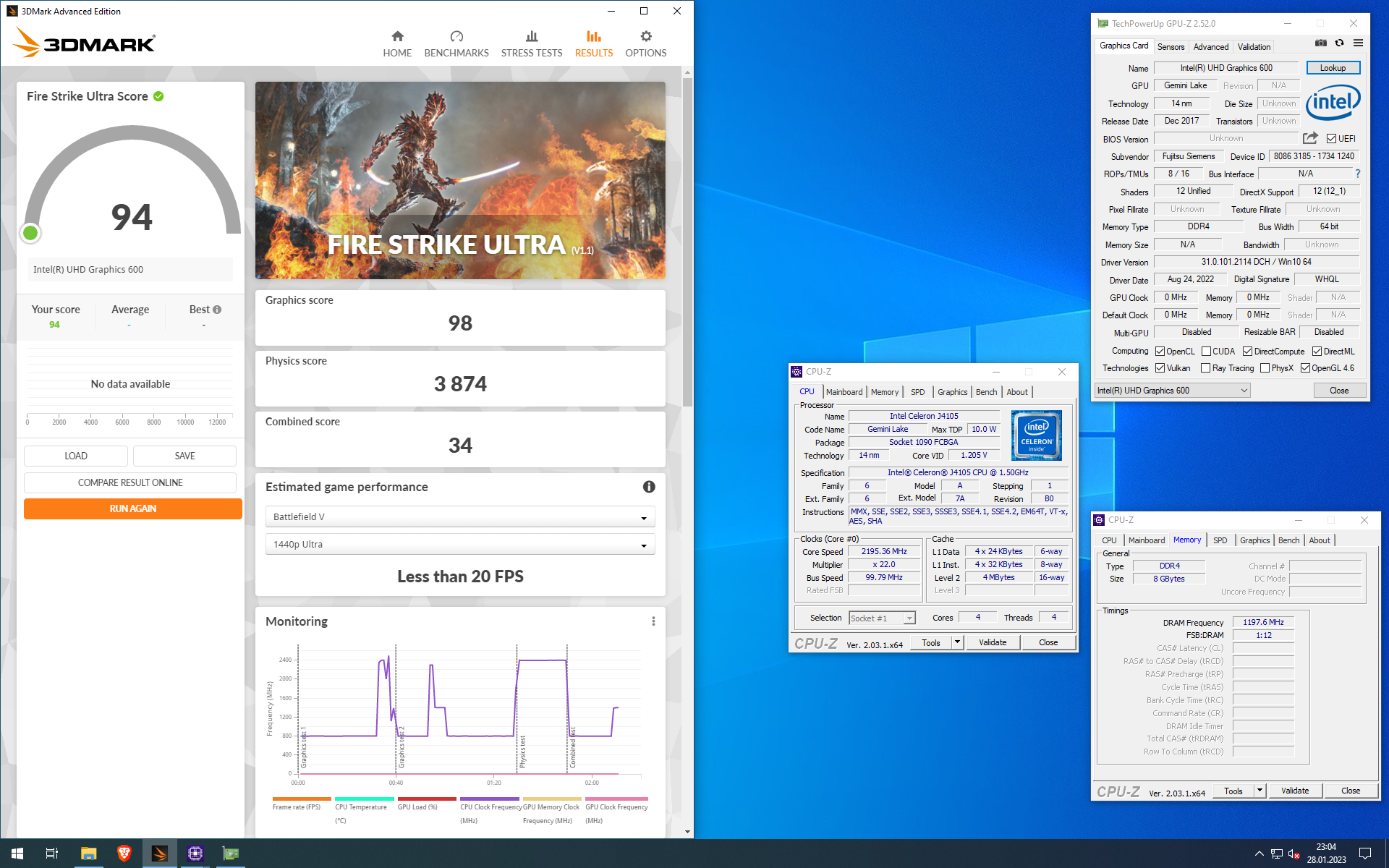This screenshot has width=1389, height=868.
Task: Click the Lookup button in GPU-Z
Action: tap(1333, 68)
